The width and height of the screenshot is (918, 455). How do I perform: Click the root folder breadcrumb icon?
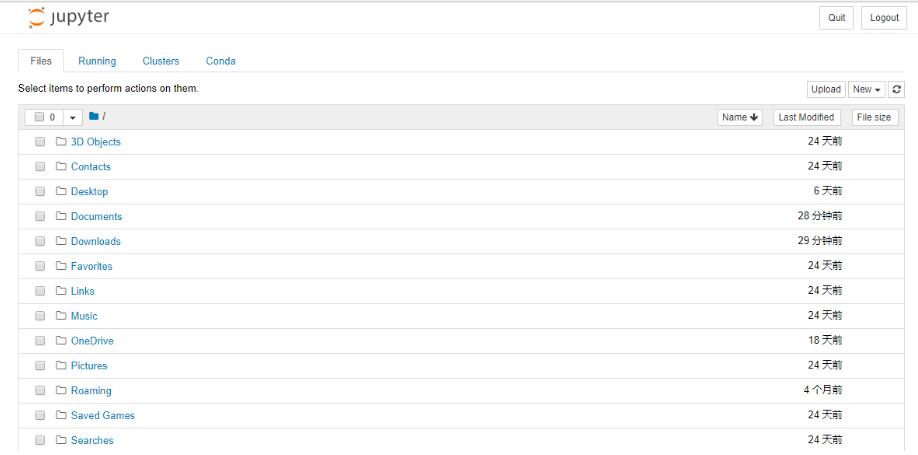(x=94, y=117)
